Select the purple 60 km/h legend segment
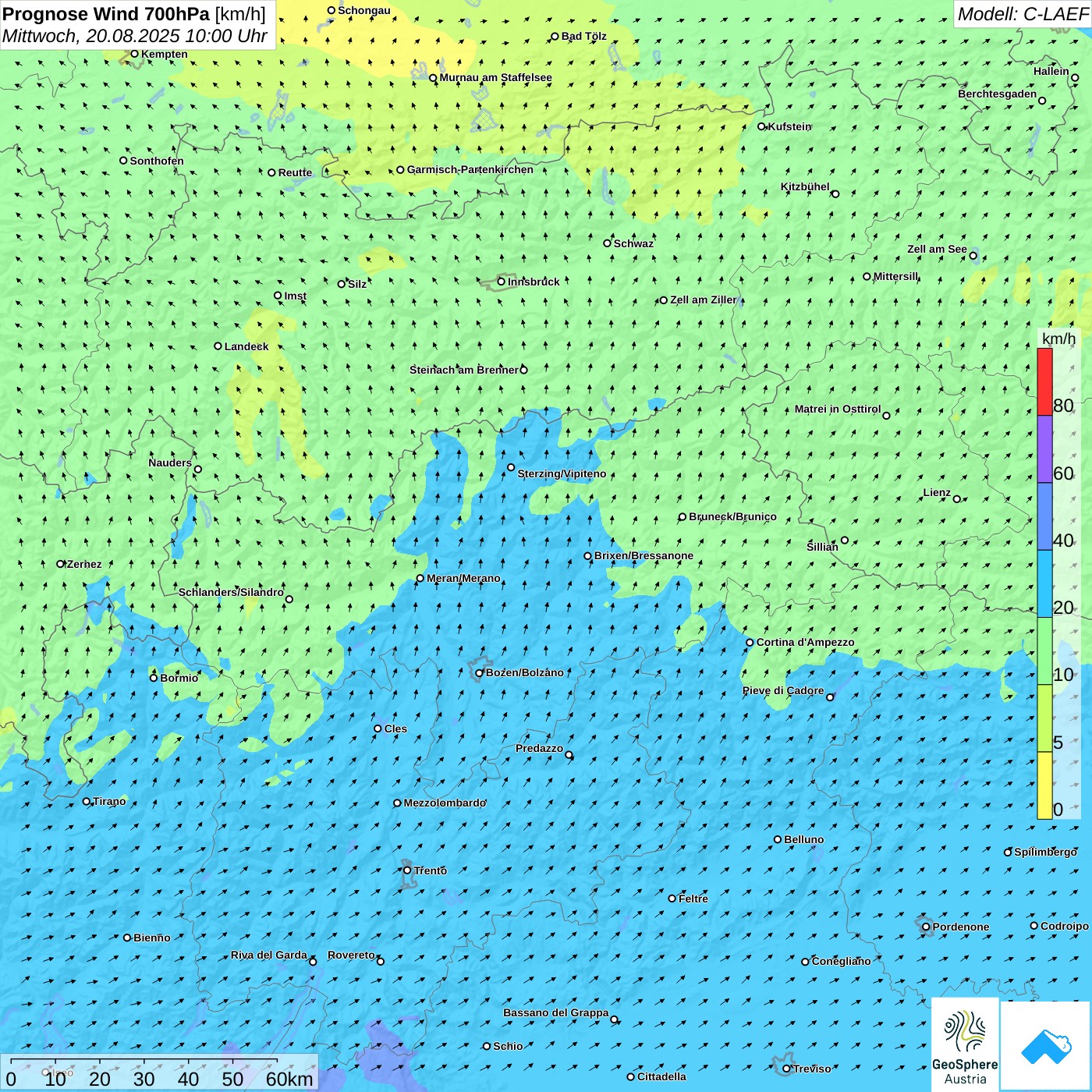The height and width of the screenshot is (1092, 1092). (1044, 448)
